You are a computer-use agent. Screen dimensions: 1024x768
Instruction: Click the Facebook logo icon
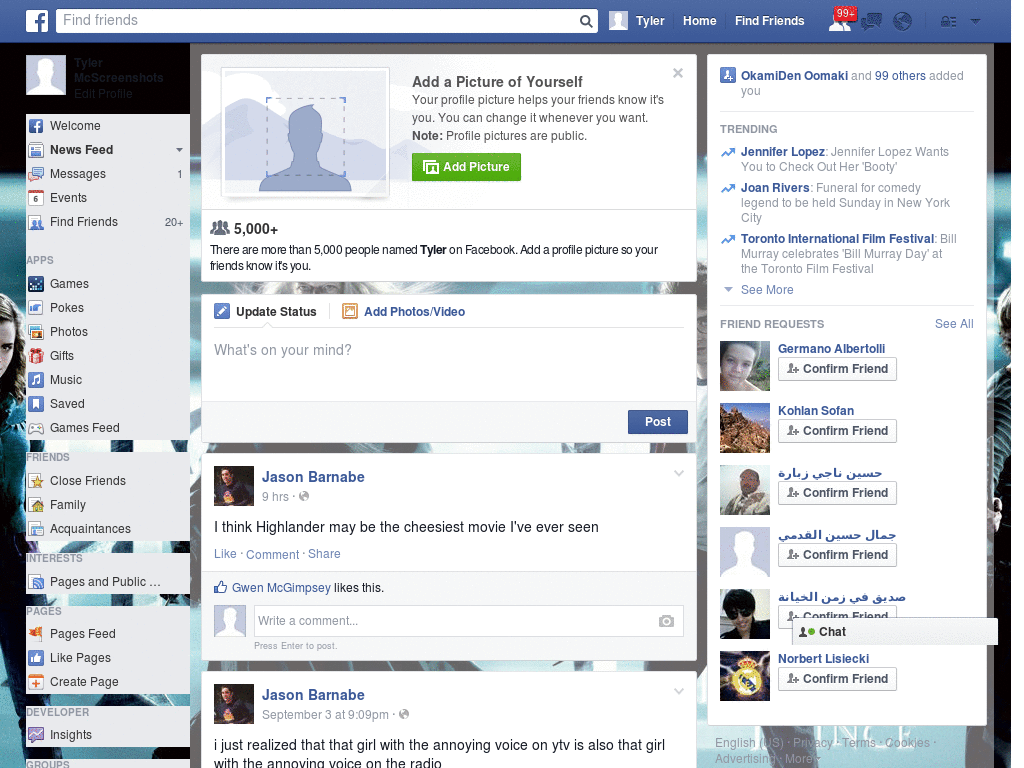37,21
